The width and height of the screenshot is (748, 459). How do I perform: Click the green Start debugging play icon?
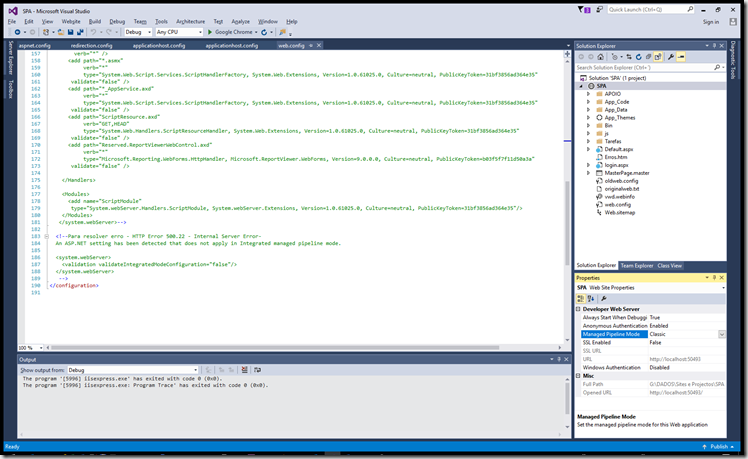click(209, 32)
